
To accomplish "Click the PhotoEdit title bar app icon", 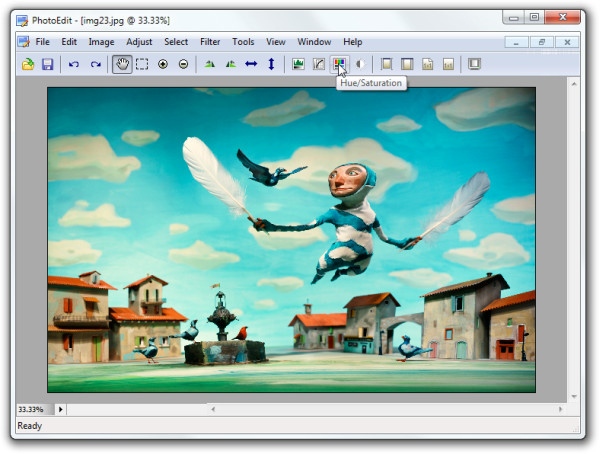I will [22, 21].
